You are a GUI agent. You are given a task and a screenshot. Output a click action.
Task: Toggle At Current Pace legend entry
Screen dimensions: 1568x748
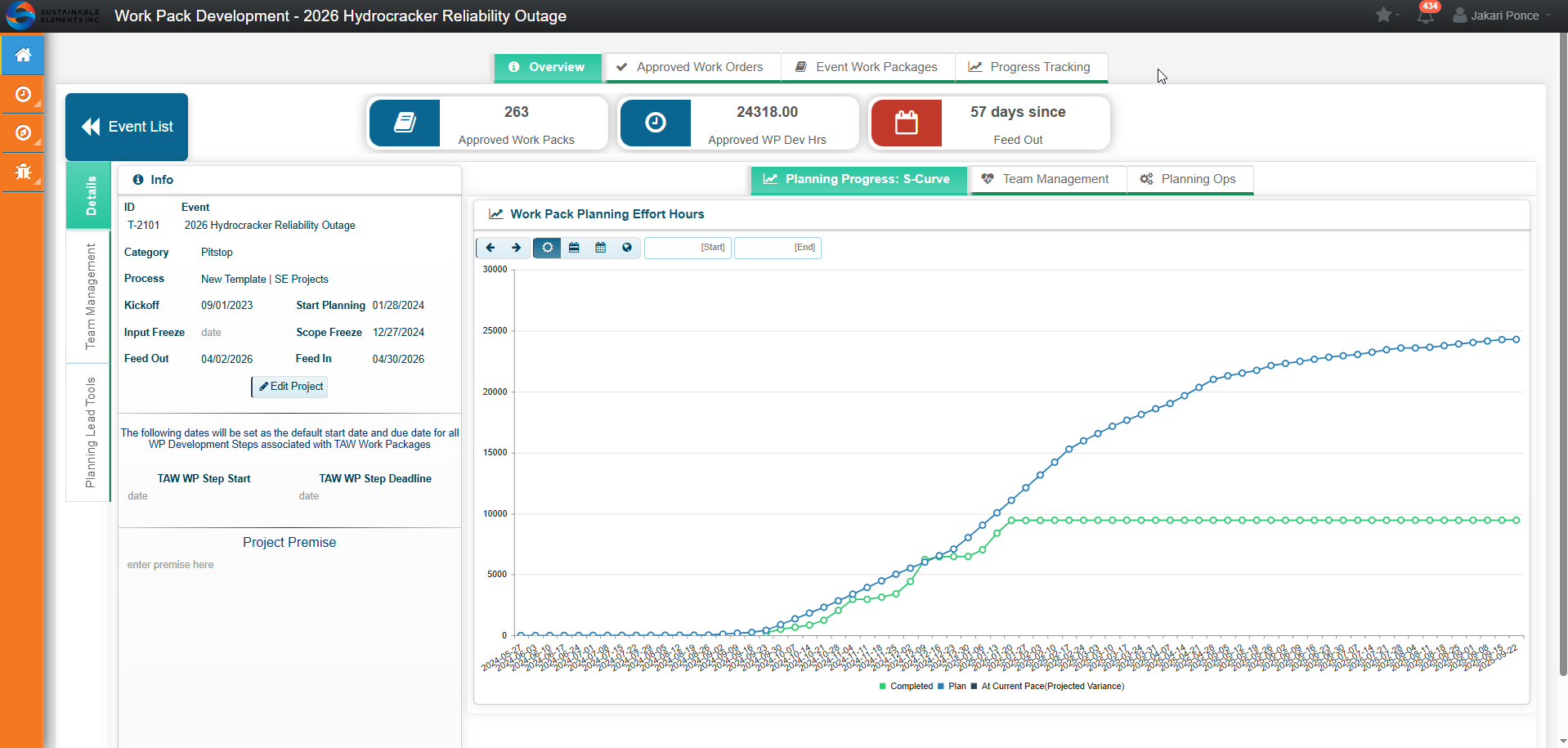click(x=1047, y=687)
